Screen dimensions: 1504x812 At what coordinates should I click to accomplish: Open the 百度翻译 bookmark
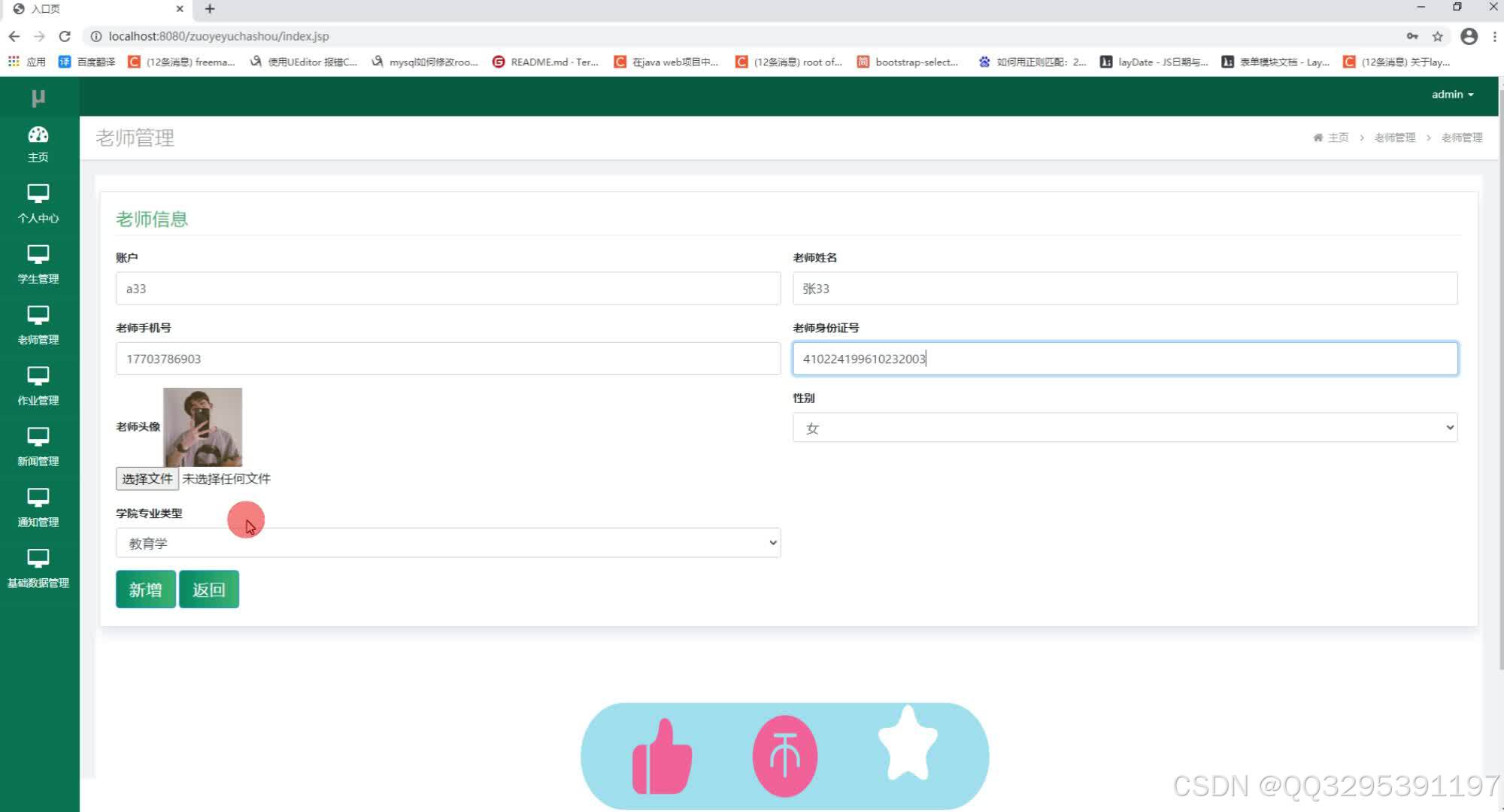(87, 62)
